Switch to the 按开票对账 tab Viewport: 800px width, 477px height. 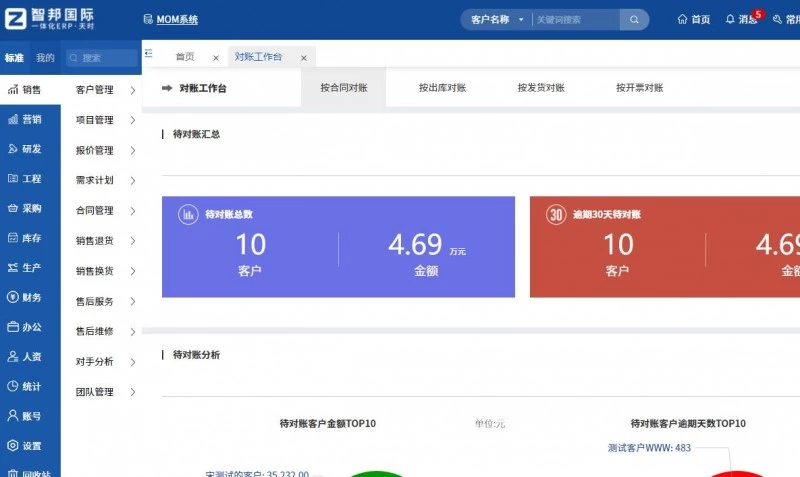tap(639, 88)
